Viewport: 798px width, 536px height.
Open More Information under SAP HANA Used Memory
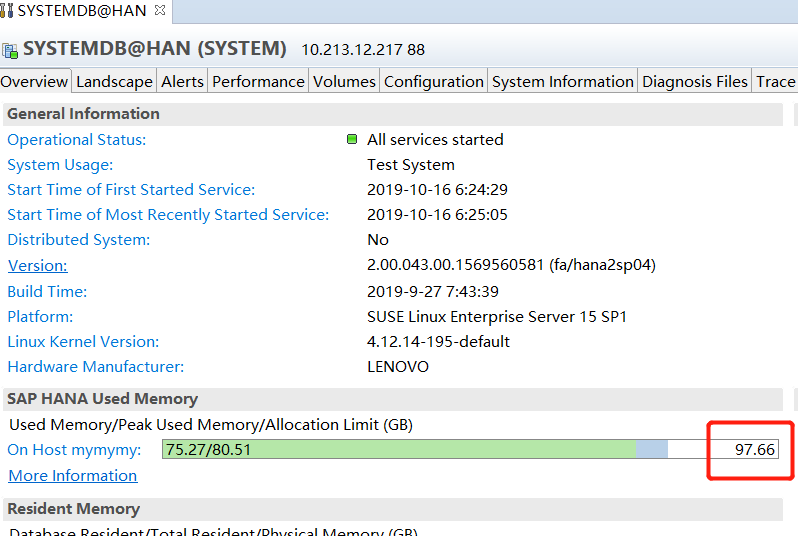click(x=73, y=475)
